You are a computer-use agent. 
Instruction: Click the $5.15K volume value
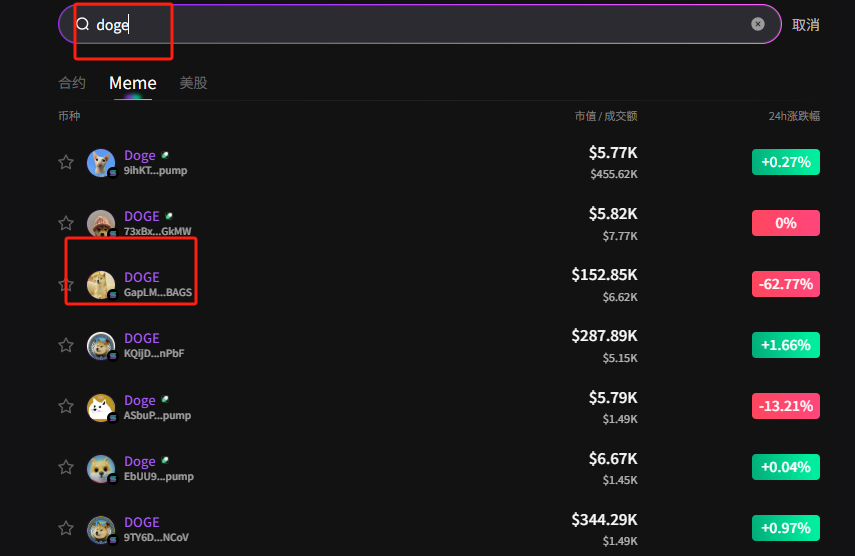[620, 358]
